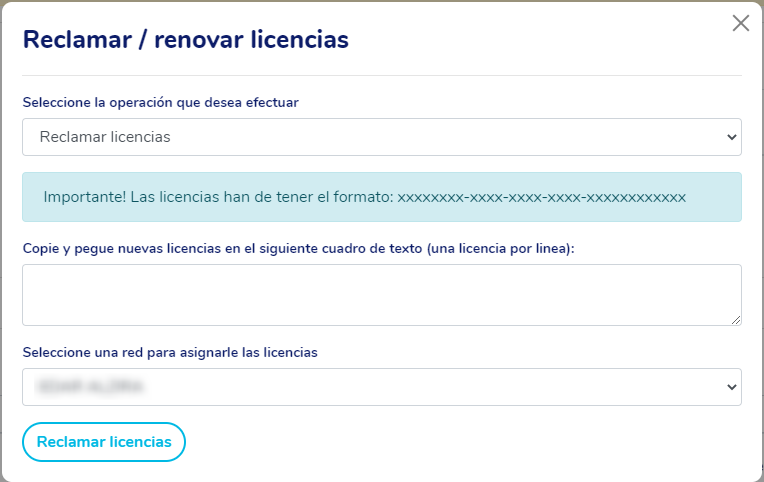Click the chevron arrow of the operation dropdown
Viewport: 764px width, 482px height.
pyautogui.click(x=730, y=137)
